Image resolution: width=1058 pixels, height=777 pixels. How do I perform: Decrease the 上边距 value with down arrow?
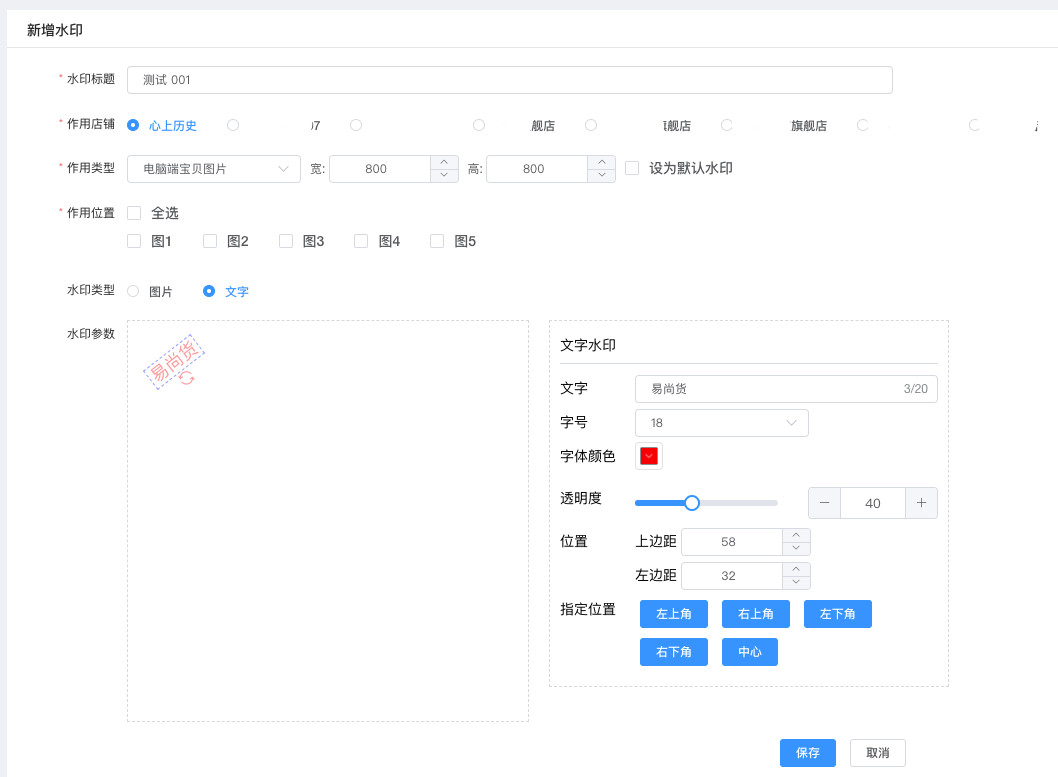[x=796, y=548]
